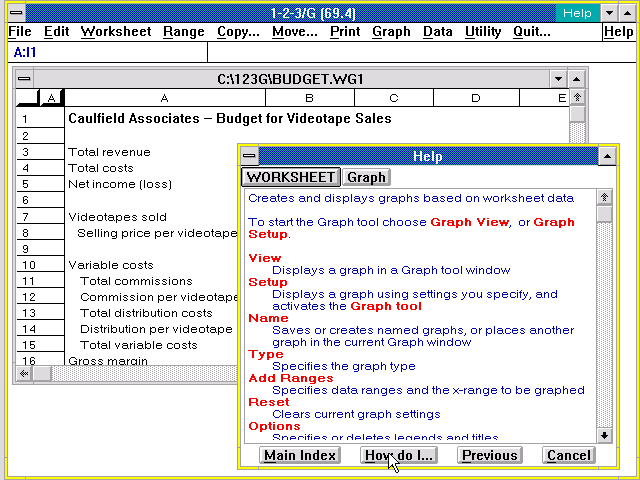Click the How do I... button
This screenshot has width=640, height=480.
click(x=399, y=455)
